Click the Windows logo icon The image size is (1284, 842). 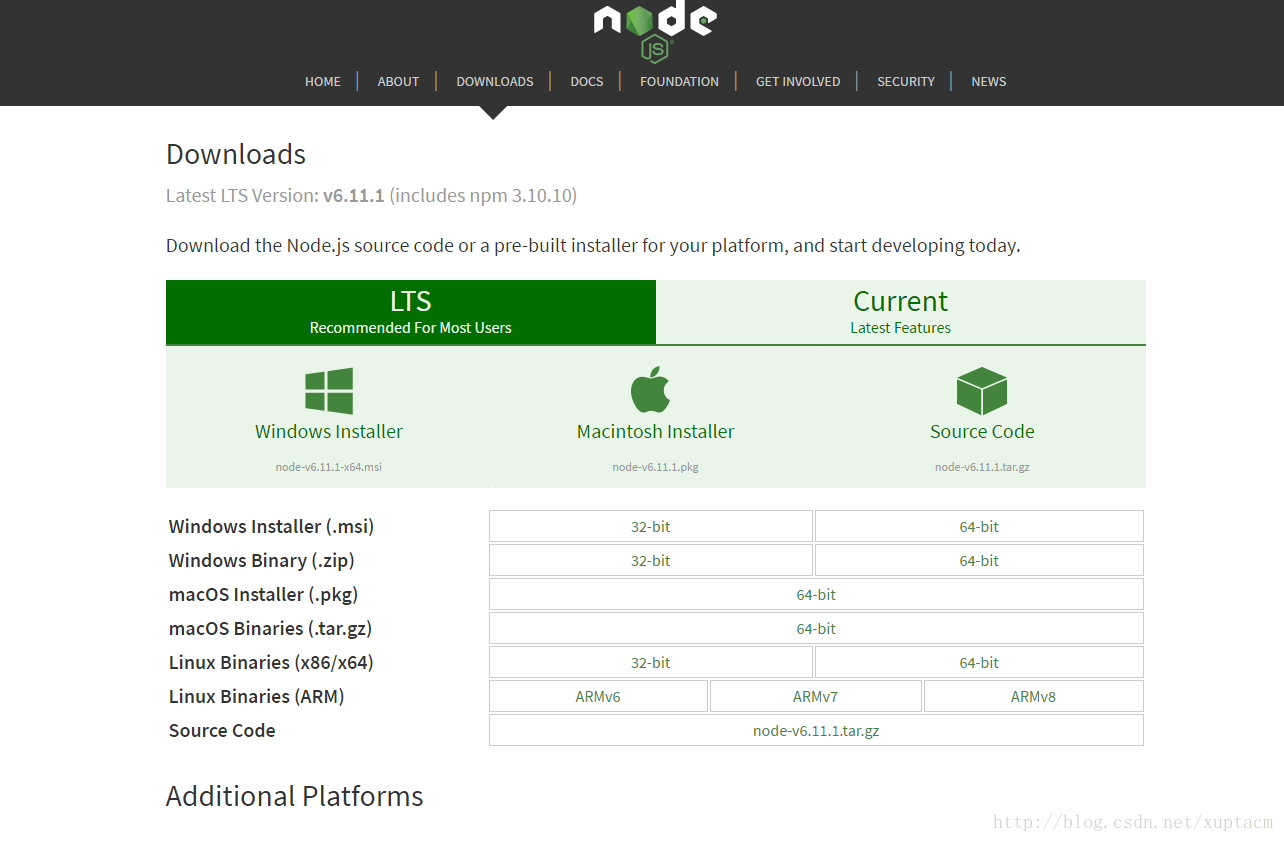pyautogui.click(x=329, y=390)
